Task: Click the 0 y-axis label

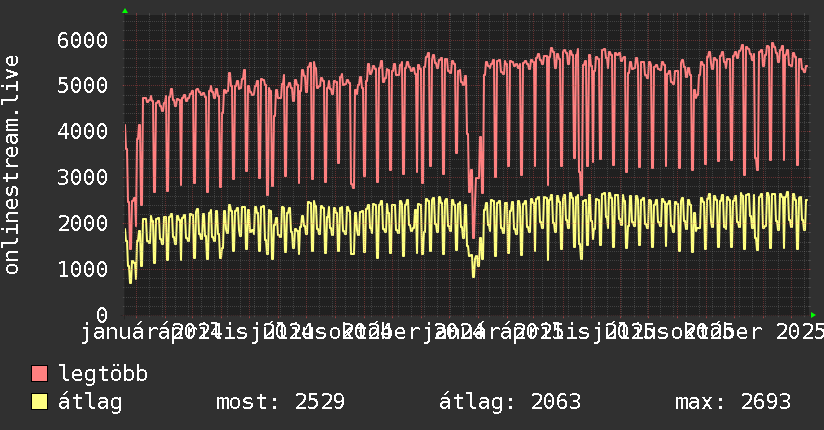Action: point(102,315)
